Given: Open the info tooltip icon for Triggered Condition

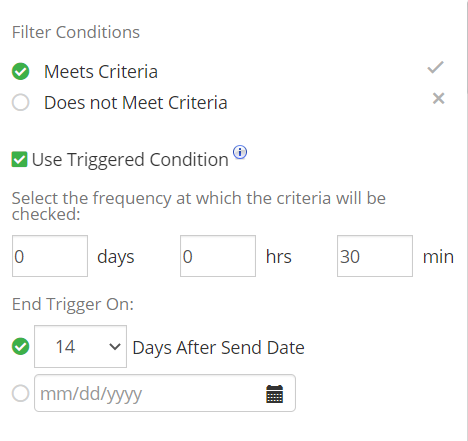Looking at the screenshot, I should (240, 152).
